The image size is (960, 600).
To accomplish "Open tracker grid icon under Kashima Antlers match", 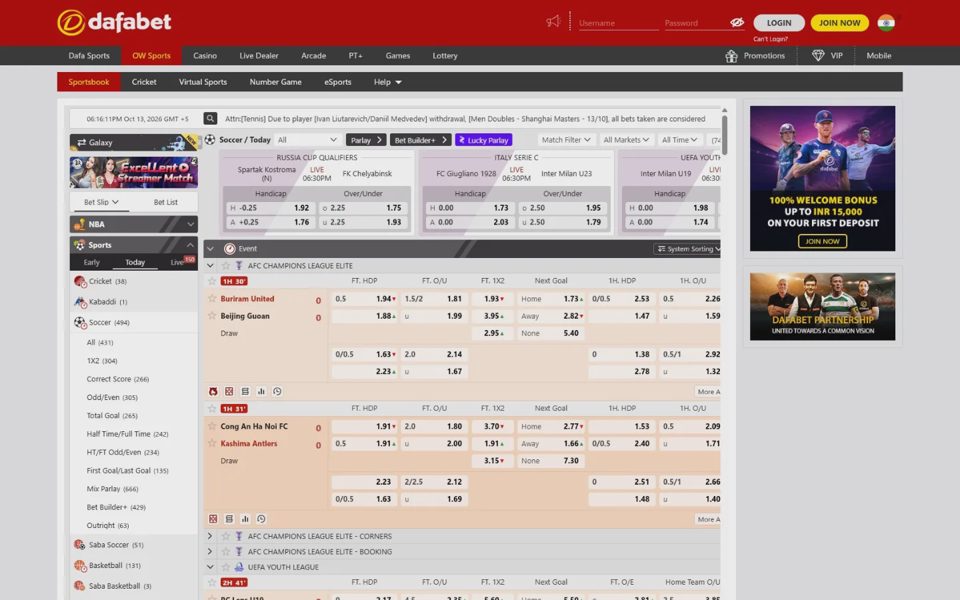I will coord(213,519).
